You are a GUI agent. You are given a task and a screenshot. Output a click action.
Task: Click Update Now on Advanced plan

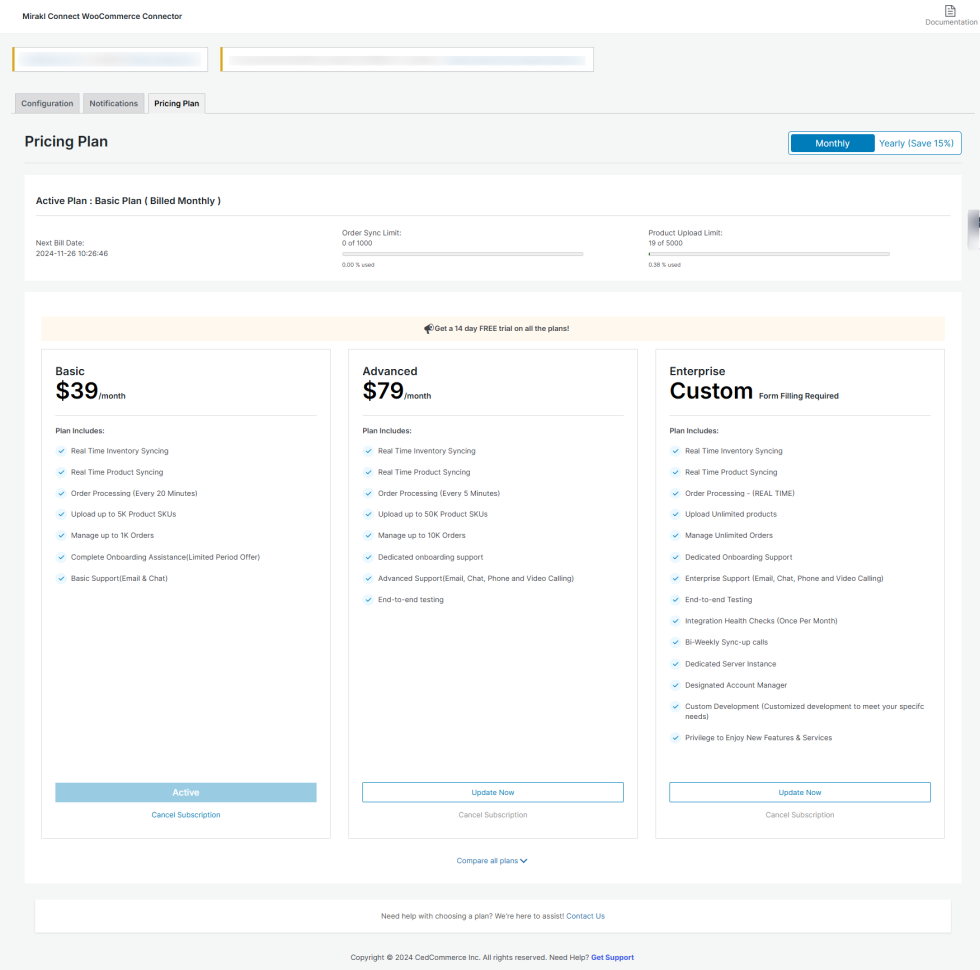coord(492,792)
